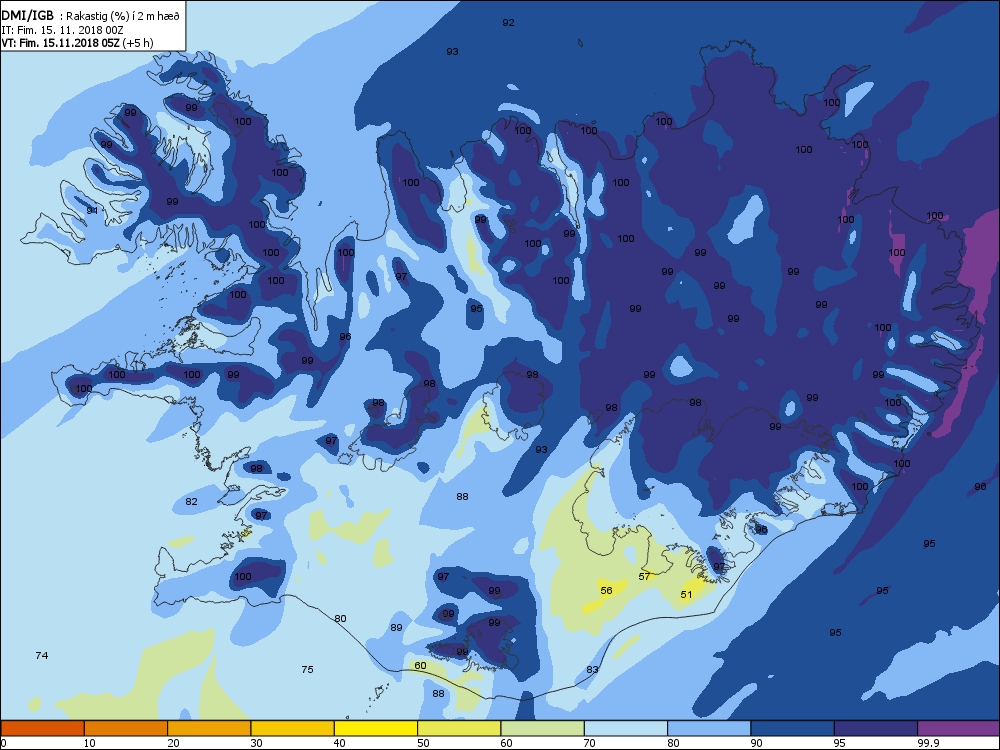Click the dark orange 0–10 legend swatch
The width and height of the screenshot is (1000, 750).
pos(42,728)
